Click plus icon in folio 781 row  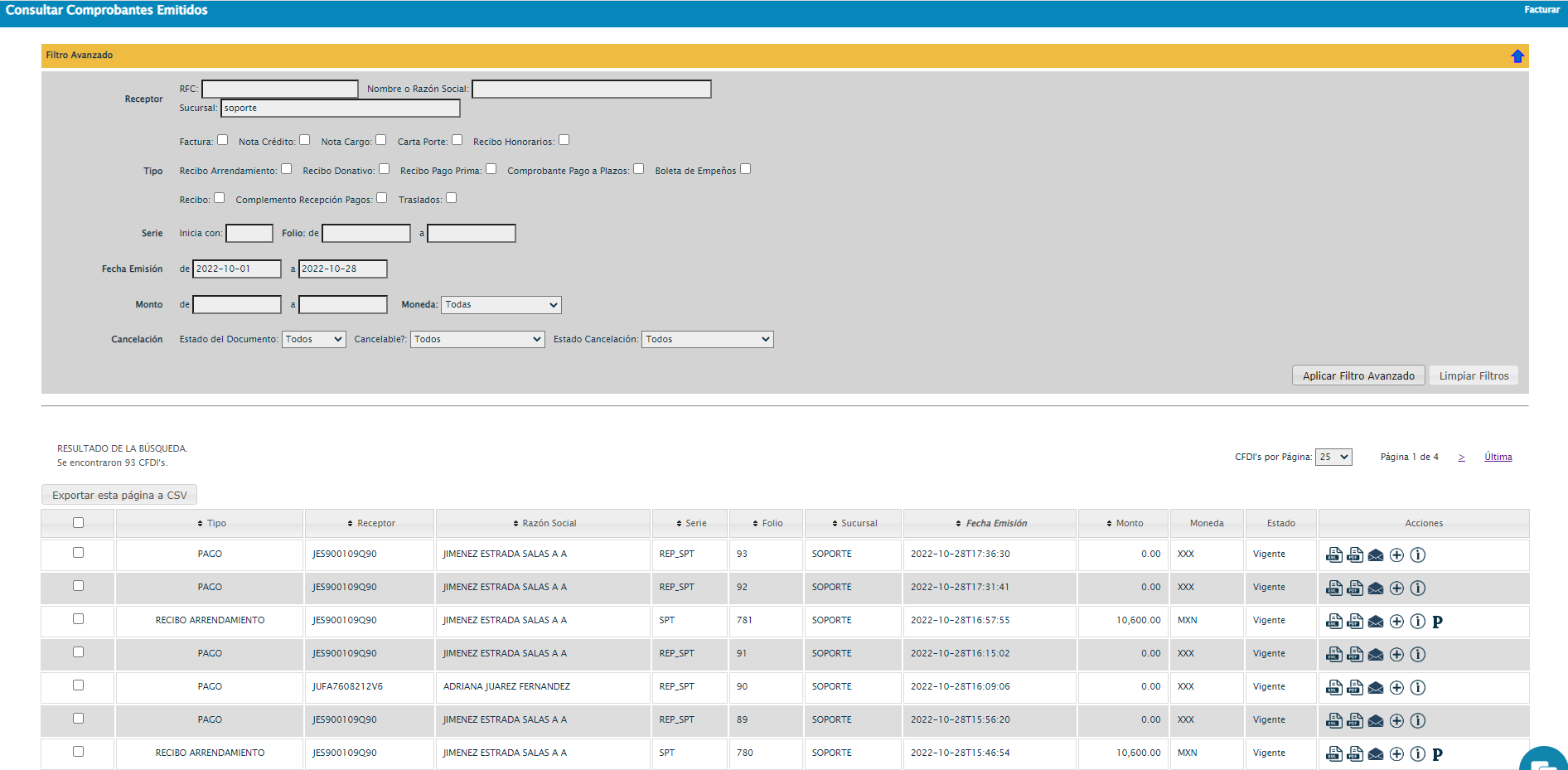pyautogui.click(x=1396, y=621)
